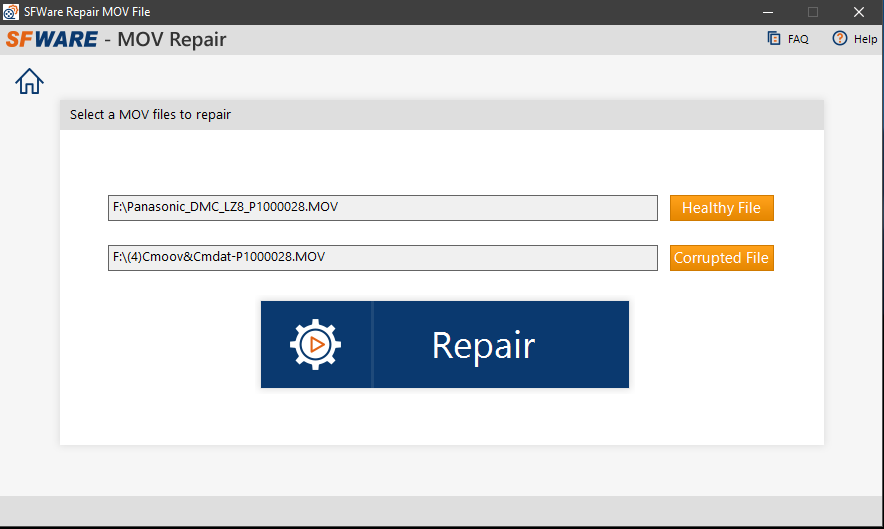Screen dimensions: 884x529
Task: Choose a damaged video via Corrupted File
Action: click(721, 258)
